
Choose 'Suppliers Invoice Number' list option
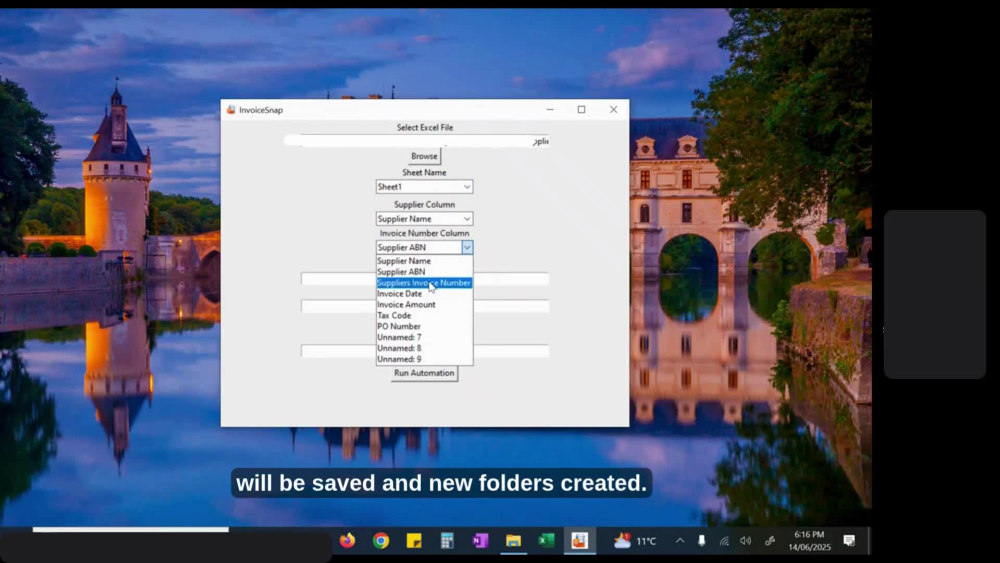(424, 282)
